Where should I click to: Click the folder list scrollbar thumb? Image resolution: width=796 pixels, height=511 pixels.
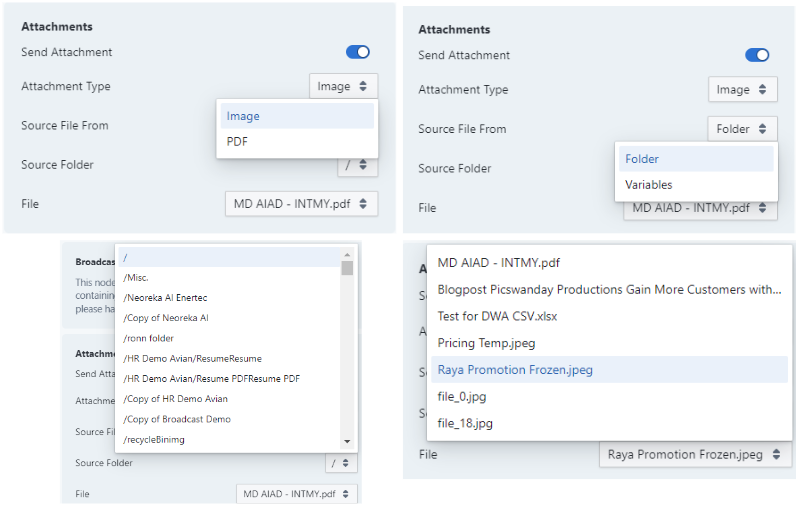[x=347, y=267]
